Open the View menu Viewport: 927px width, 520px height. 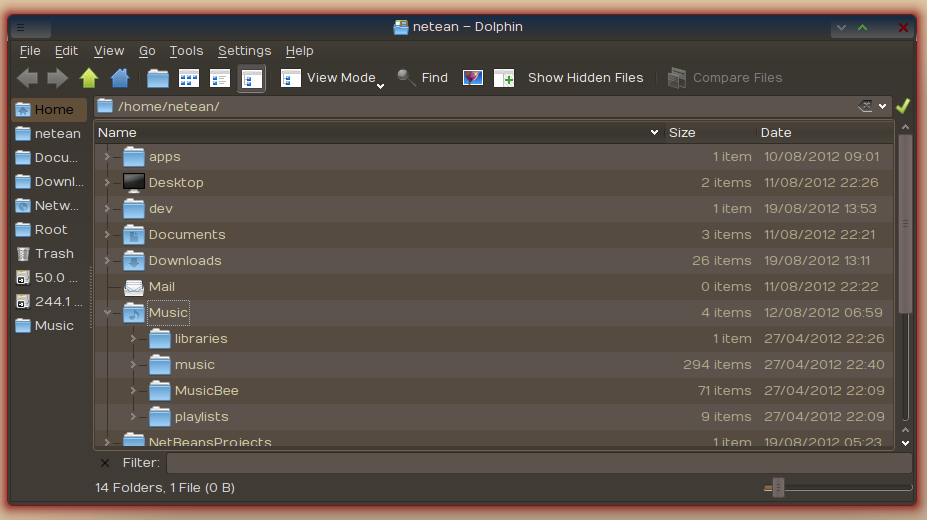tap(109, 51)
